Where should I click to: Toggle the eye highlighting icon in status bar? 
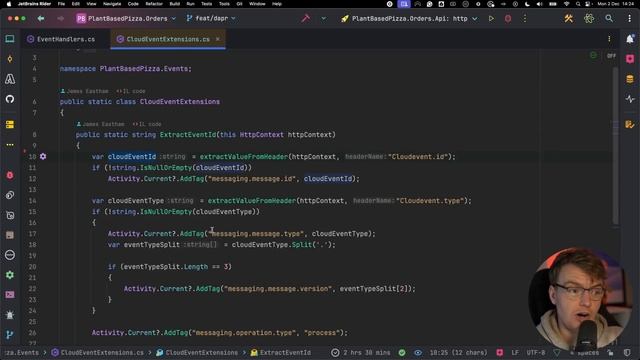pyautogui.click(x=418, y=352)
